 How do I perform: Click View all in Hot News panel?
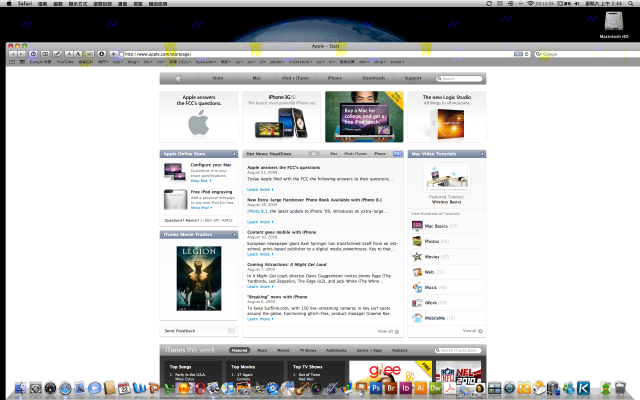coord(388,331)
